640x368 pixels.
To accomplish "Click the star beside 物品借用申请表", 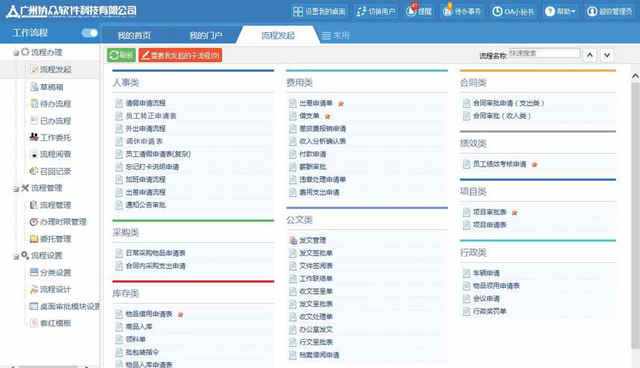I will tap(181, 315).
